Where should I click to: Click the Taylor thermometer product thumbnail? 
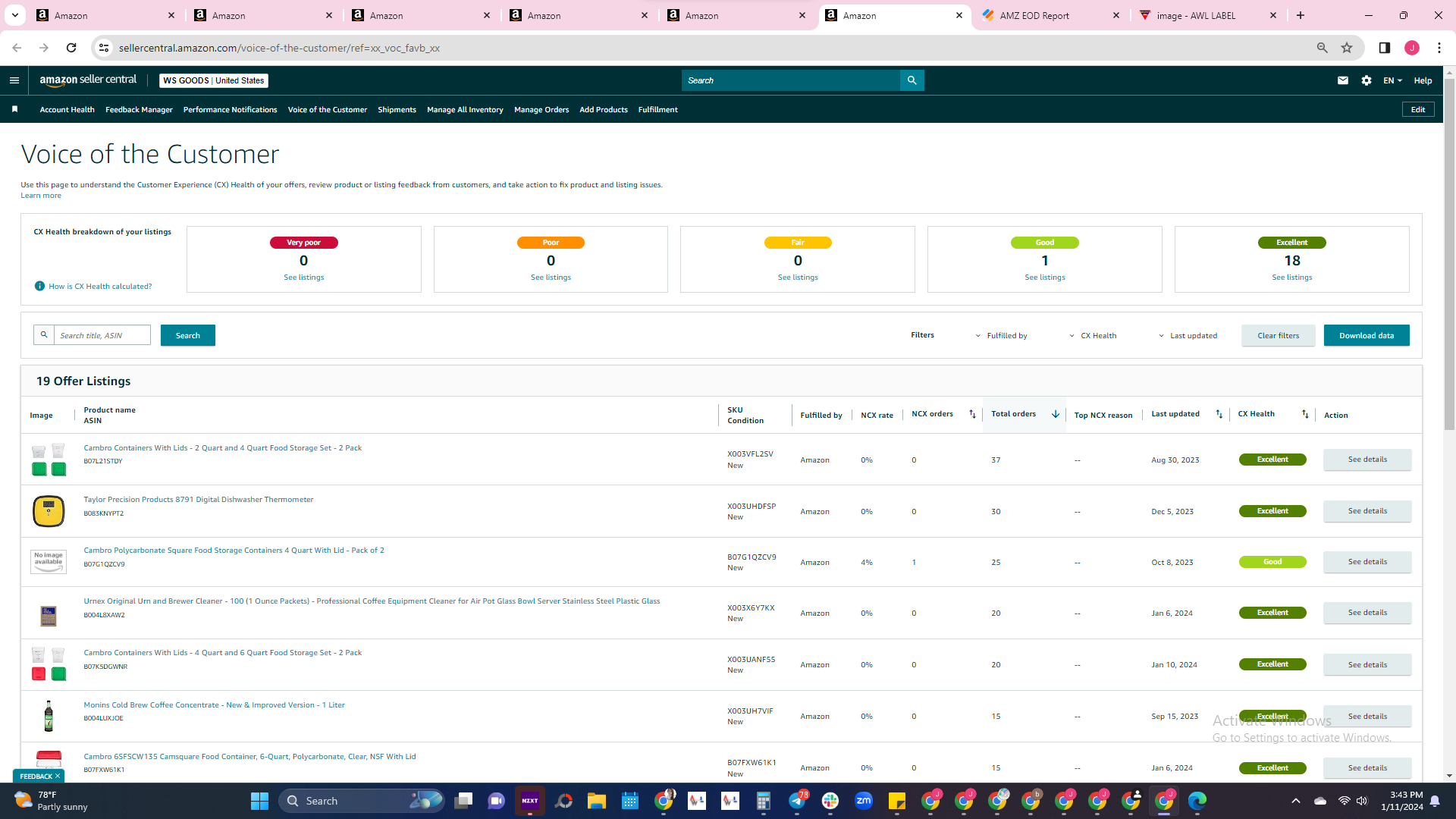(x=49, y=511)
